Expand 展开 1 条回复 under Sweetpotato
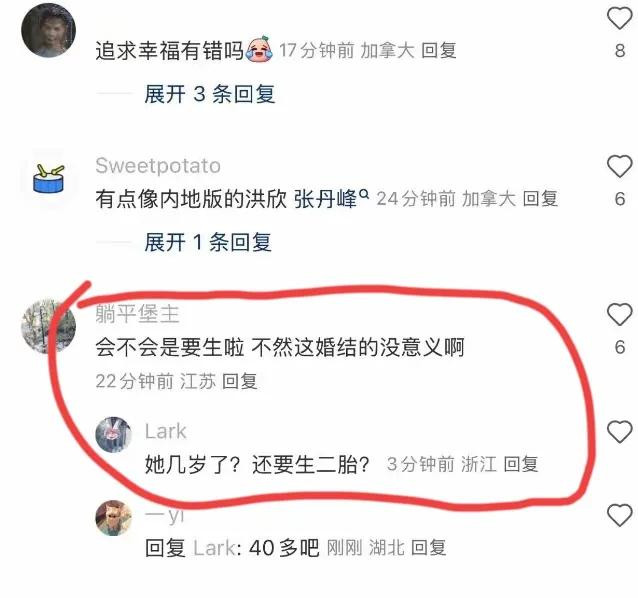 tap(208, 242)
